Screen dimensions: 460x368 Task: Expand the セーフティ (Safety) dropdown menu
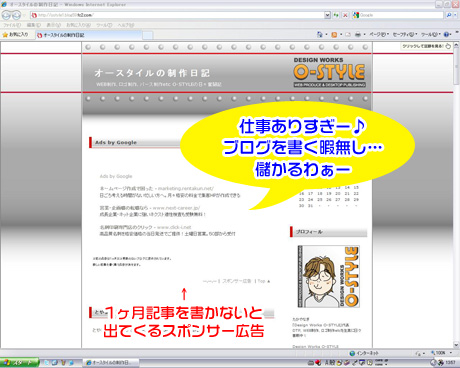click(x=405, y=34)
